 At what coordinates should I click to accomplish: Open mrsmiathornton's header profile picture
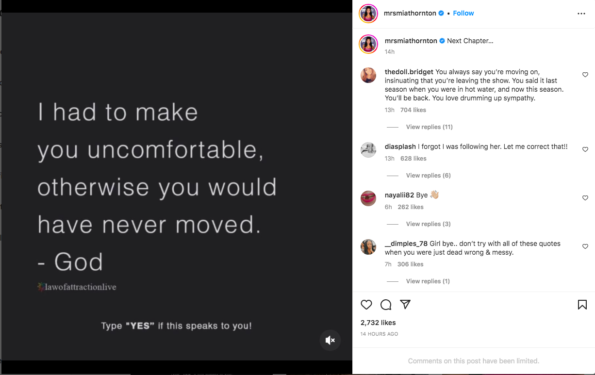(368, 13)
